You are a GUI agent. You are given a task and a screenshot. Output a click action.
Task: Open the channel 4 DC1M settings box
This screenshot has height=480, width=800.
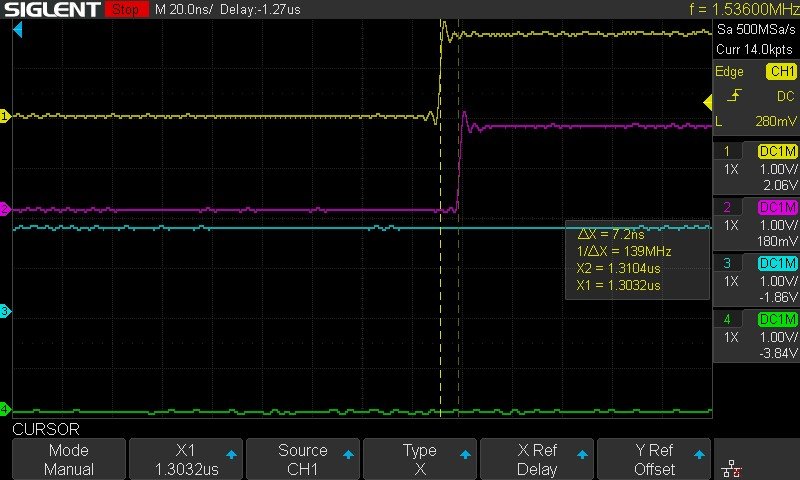[755, 336]
